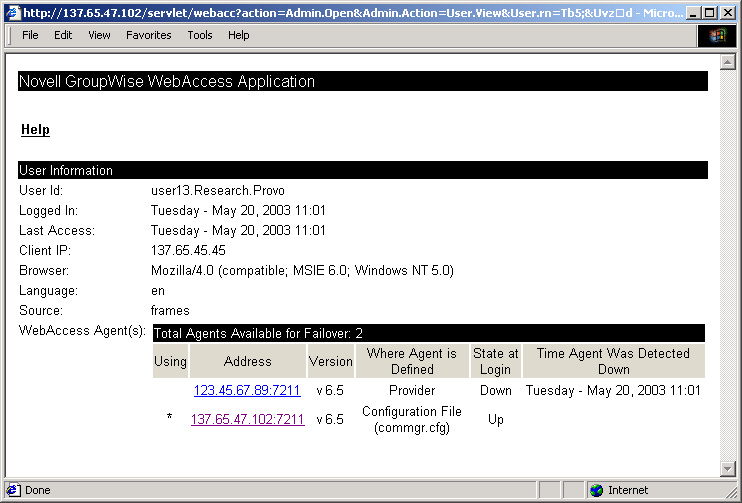
Task: Click the window title bar URL text
Action: pyautogui.click(x=353, y=13)
